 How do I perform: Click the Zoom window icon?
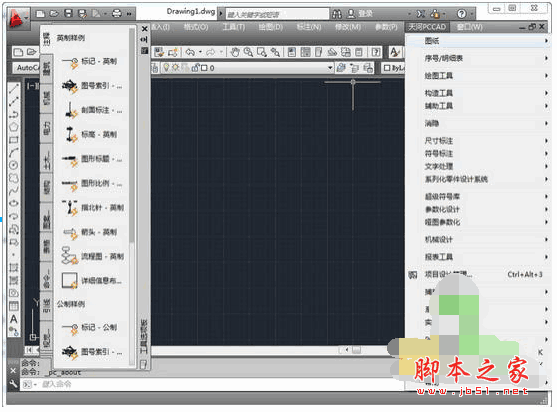coord(262,53)
